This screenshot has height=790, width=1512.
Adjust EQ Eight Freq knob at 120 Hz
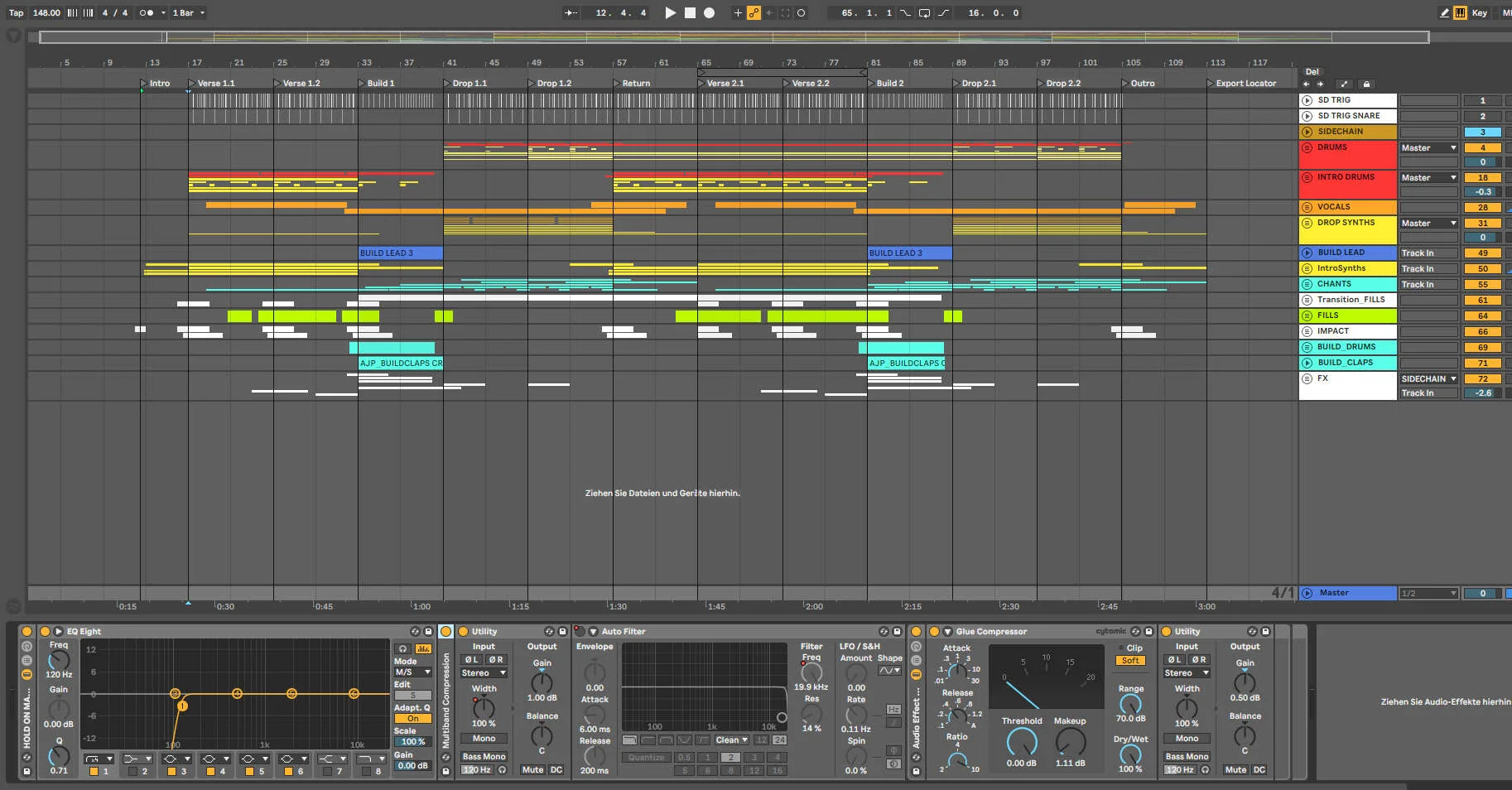[x=59, y=660]
